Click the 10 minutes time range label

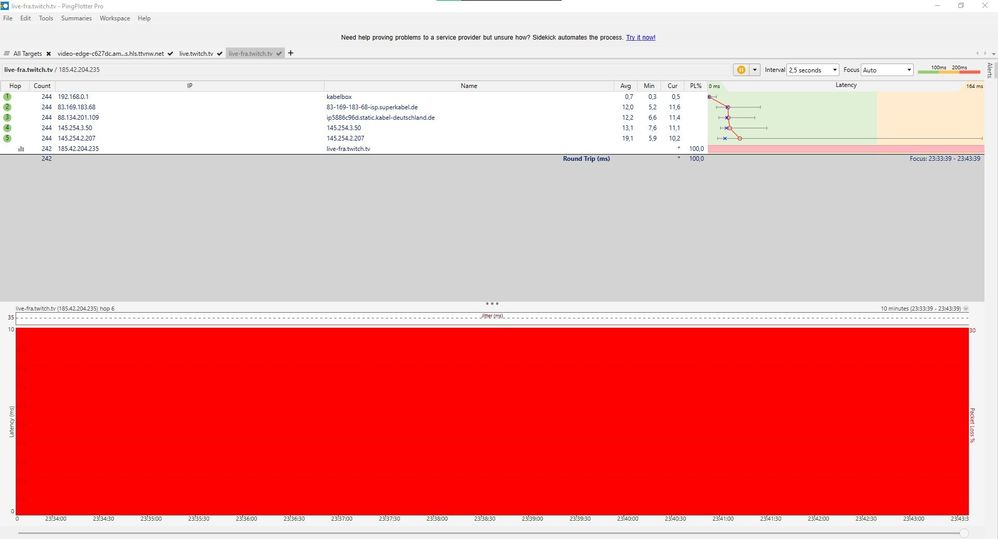click(921, 309)
